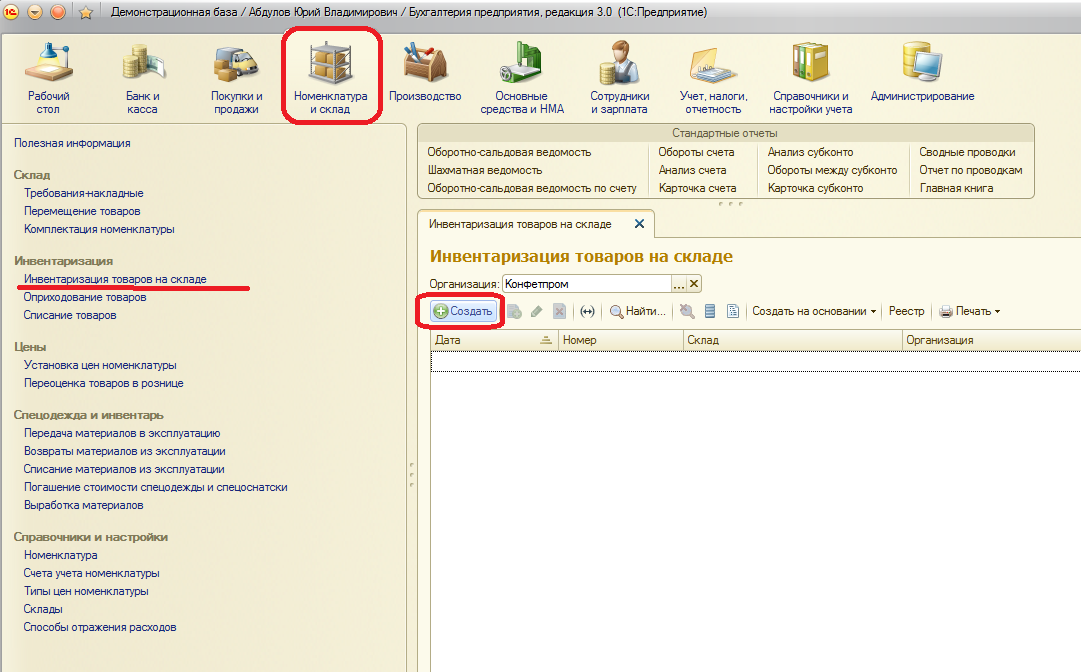Open Списание товаров link

tap(70, 315)
